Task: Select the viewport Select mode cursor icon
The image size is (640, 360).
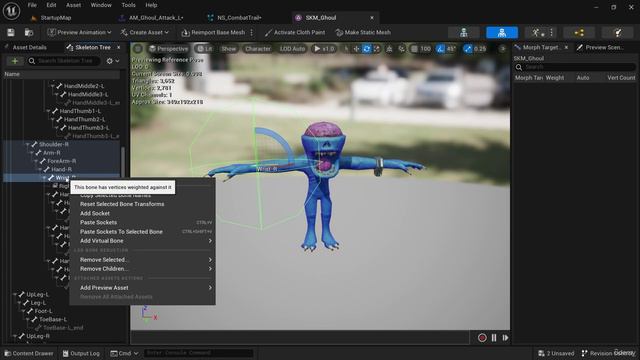Action: (x=346, y=49)
